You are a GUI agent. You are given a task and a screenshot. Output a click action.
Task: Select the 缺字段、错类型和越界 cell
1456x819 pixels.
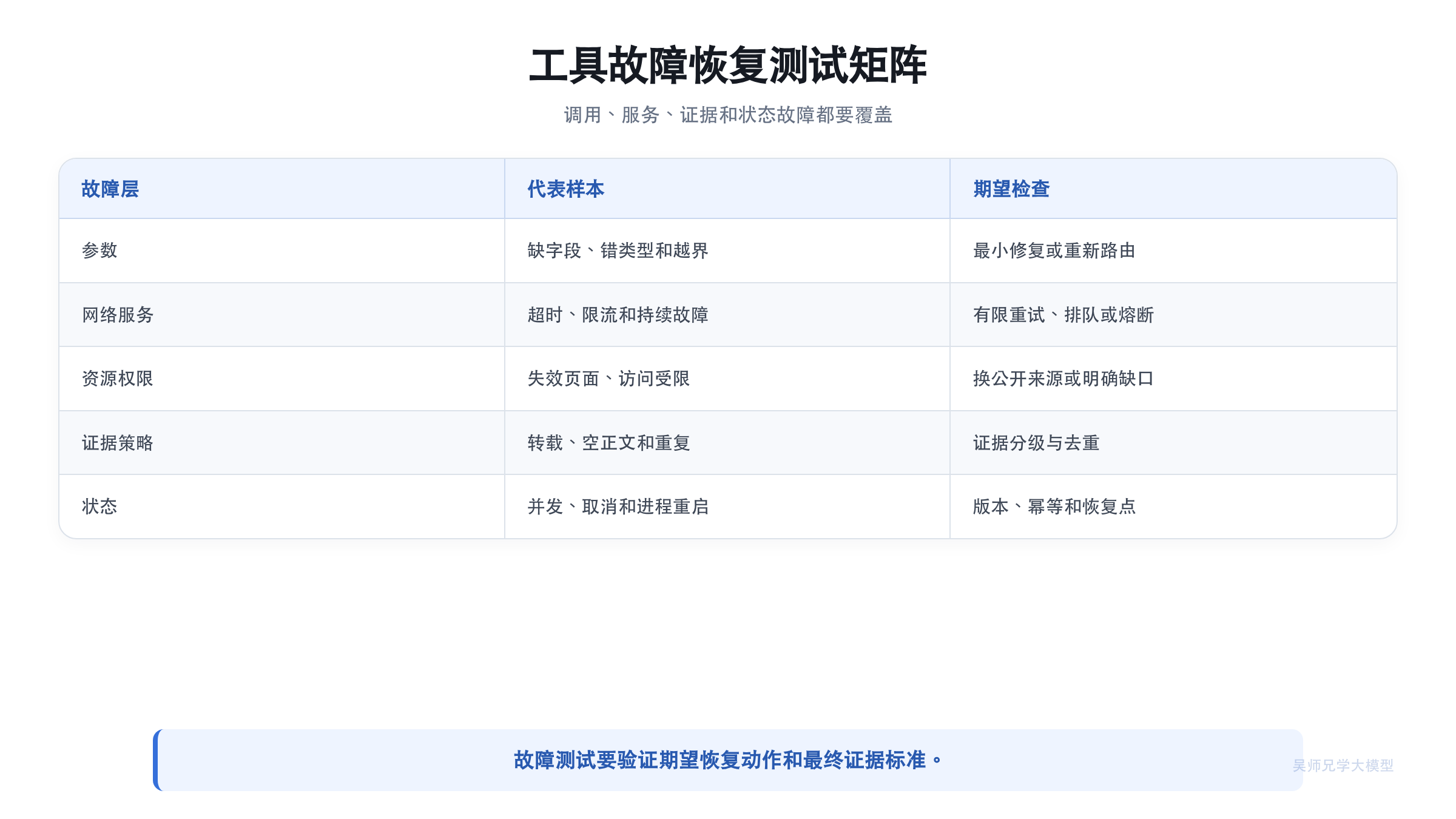point(727,251)
